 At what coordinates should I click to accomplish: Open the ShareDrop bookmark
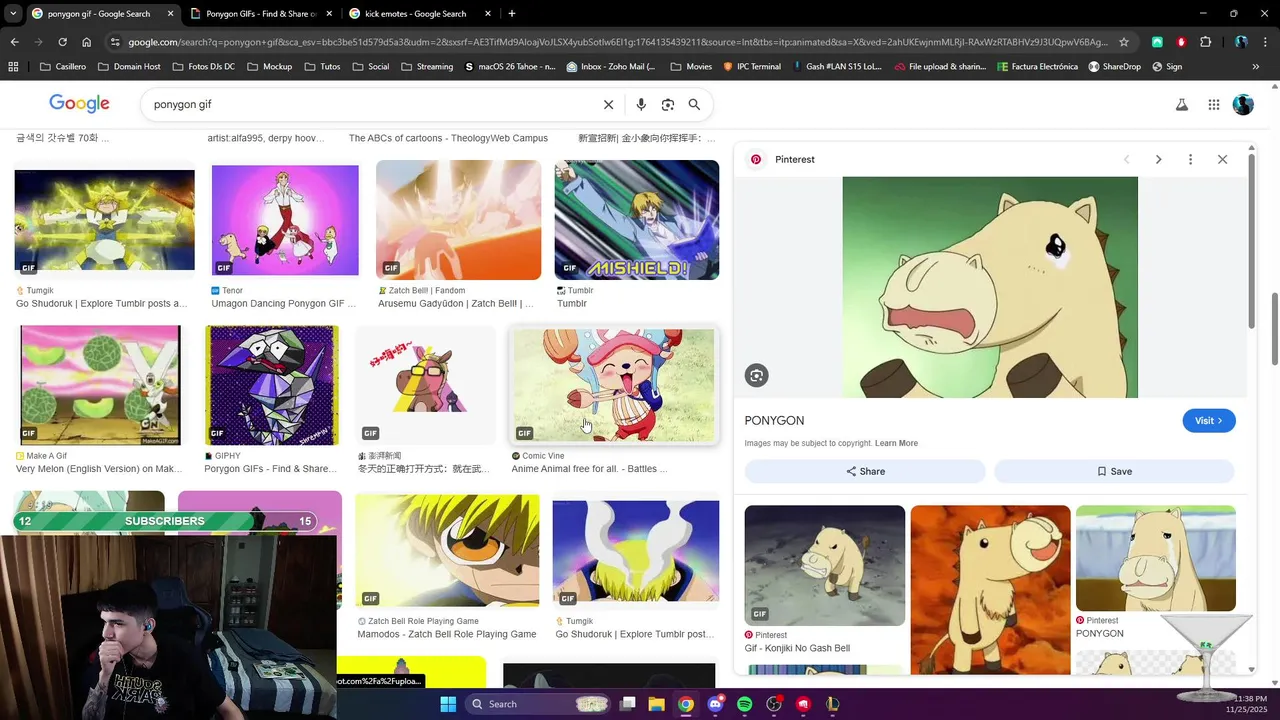[1114, 67]
